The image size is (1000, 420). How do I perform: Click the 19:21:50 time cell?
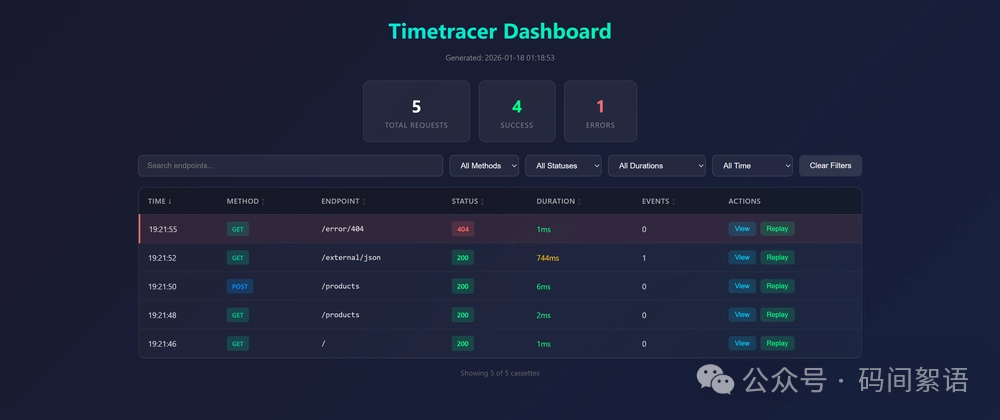[163, 287]
